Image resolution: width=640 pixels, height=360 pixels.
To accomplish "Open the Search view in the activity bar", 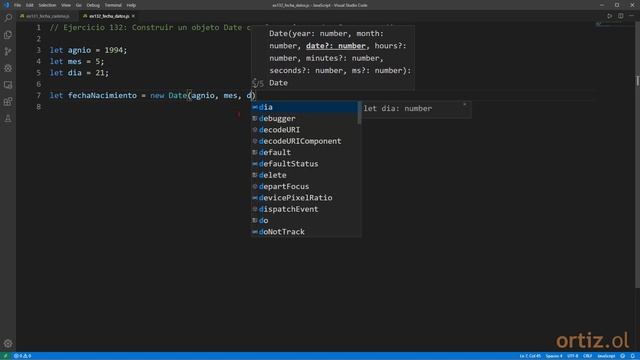I will click(8, 18).
